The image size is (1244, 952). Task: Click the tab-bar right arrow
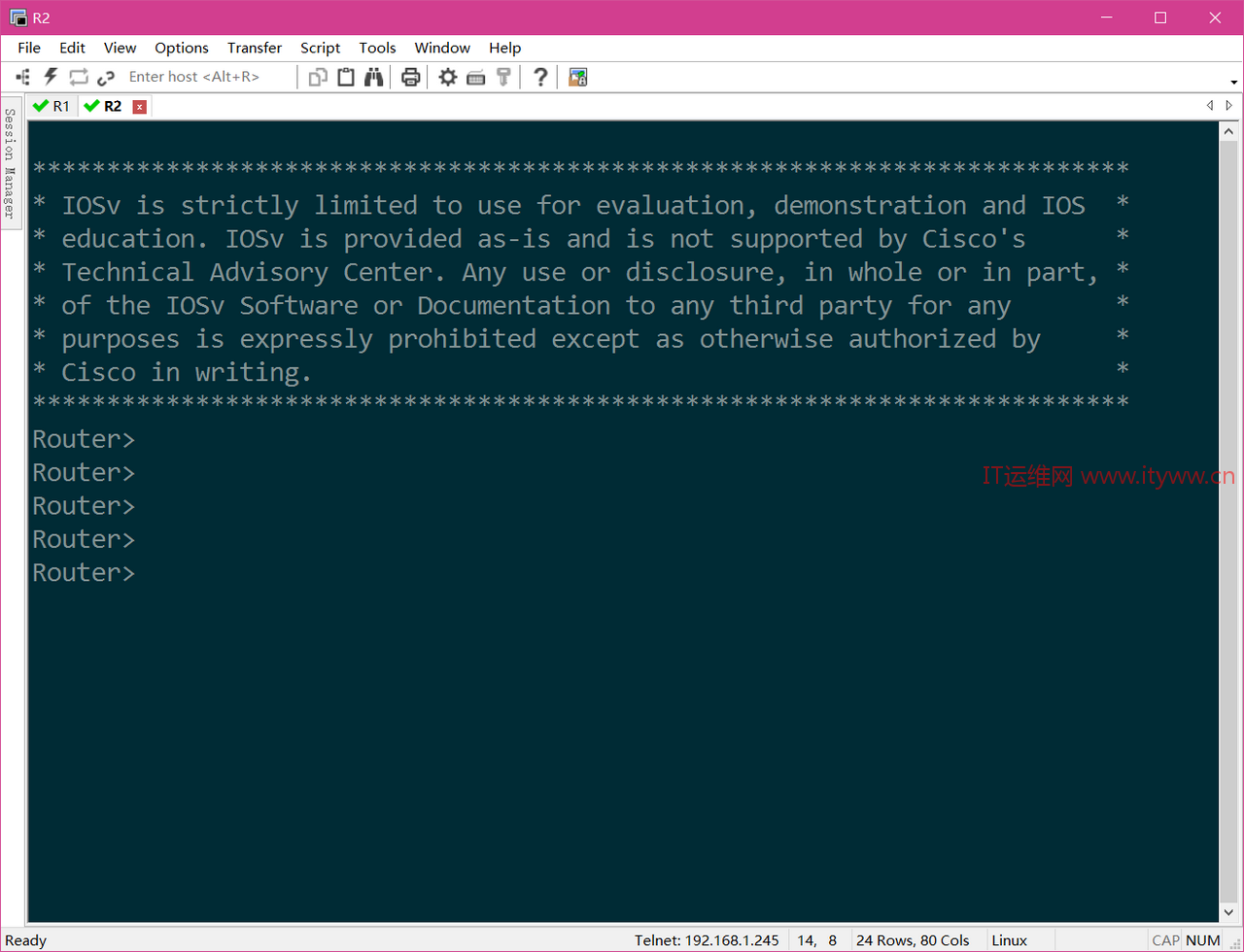pyautogui.click(x=1228, y=105)
